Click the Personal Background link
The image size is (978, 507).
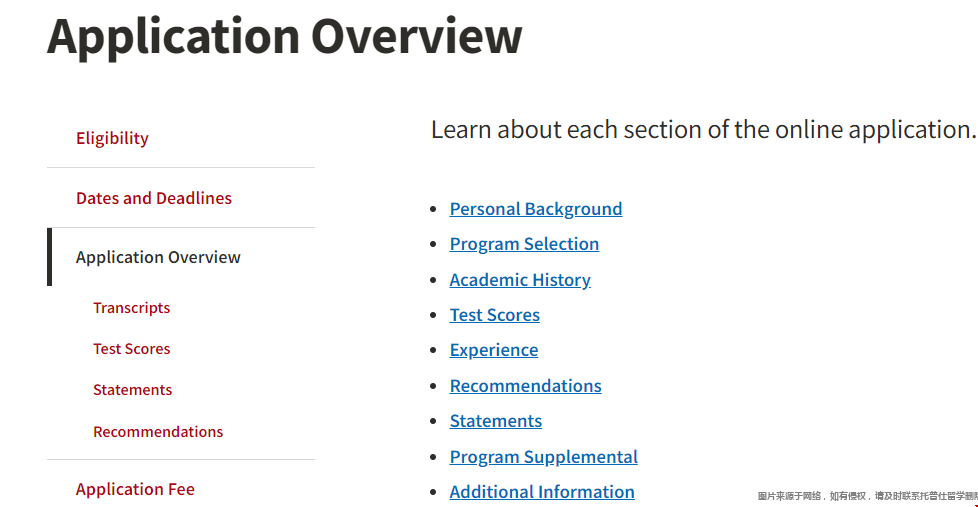(x=535, y=209)
